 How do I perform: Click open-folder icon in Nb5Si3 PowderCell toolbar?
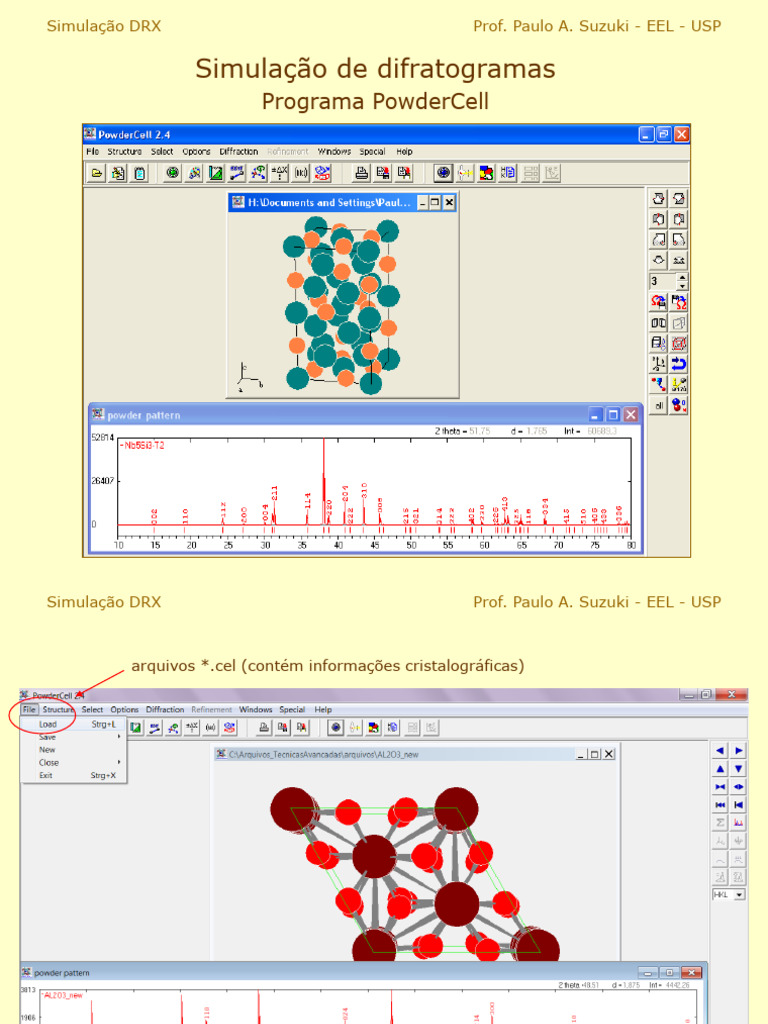(x=97, y=173)
